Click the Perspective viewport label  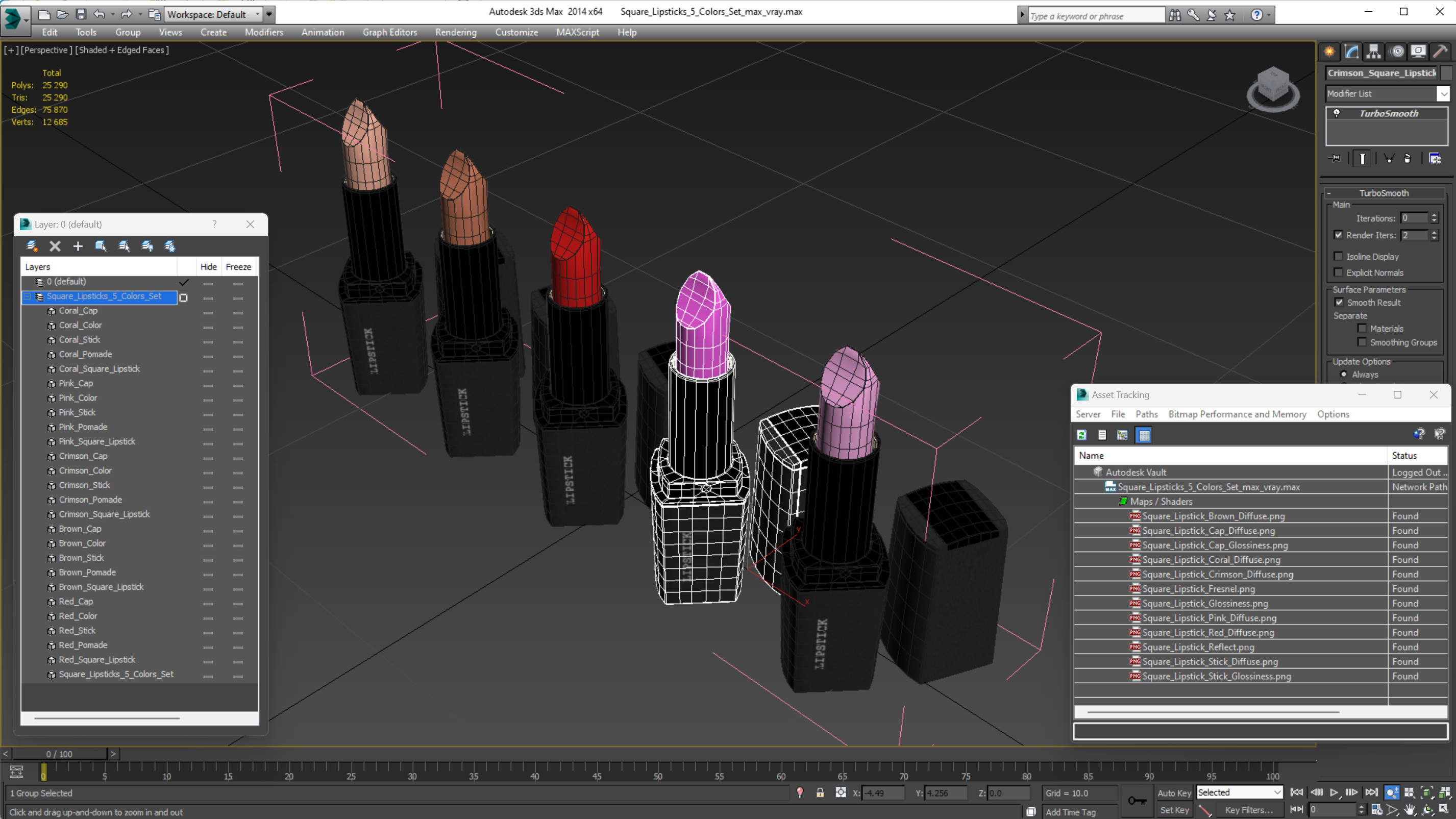pos(46,49)
